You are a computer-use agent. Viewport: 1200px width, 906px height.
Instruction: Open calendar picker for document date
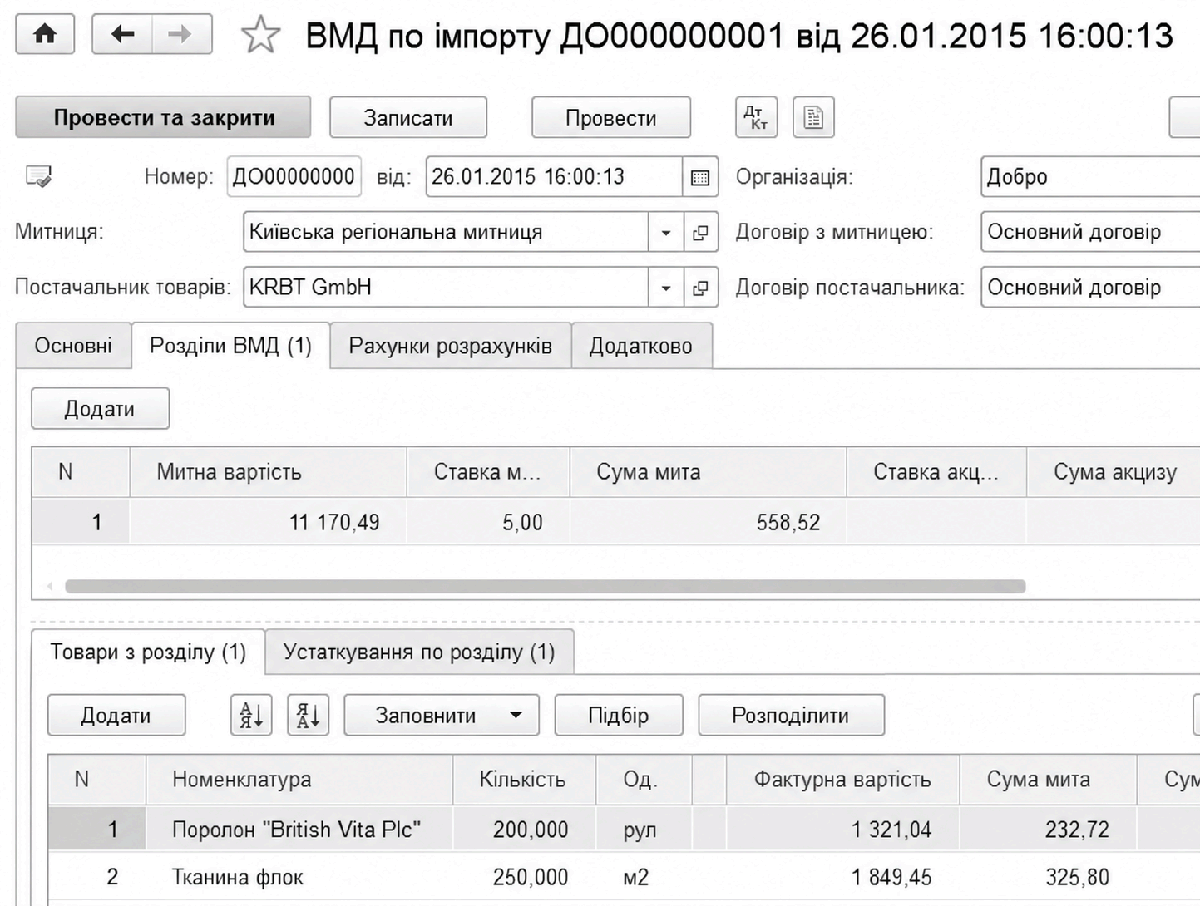(x=700, y=178)
